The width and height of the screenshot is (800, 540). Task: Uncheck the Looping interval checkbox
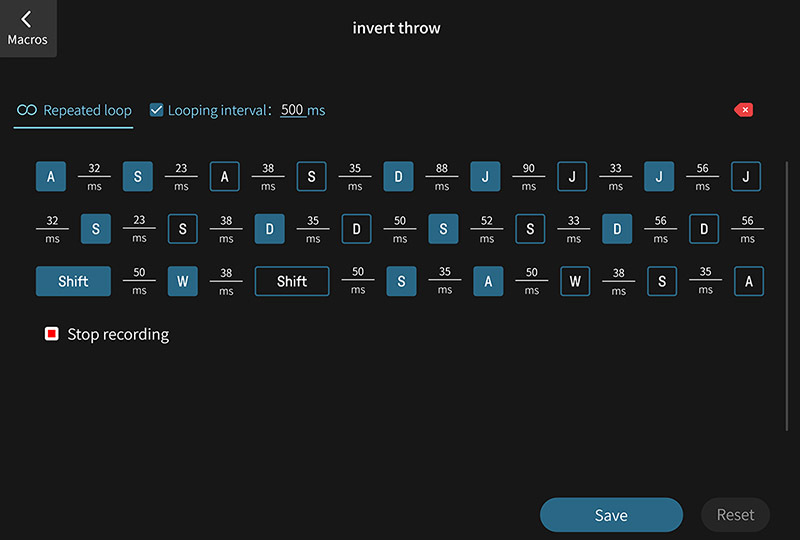click(x=156, y=110)
